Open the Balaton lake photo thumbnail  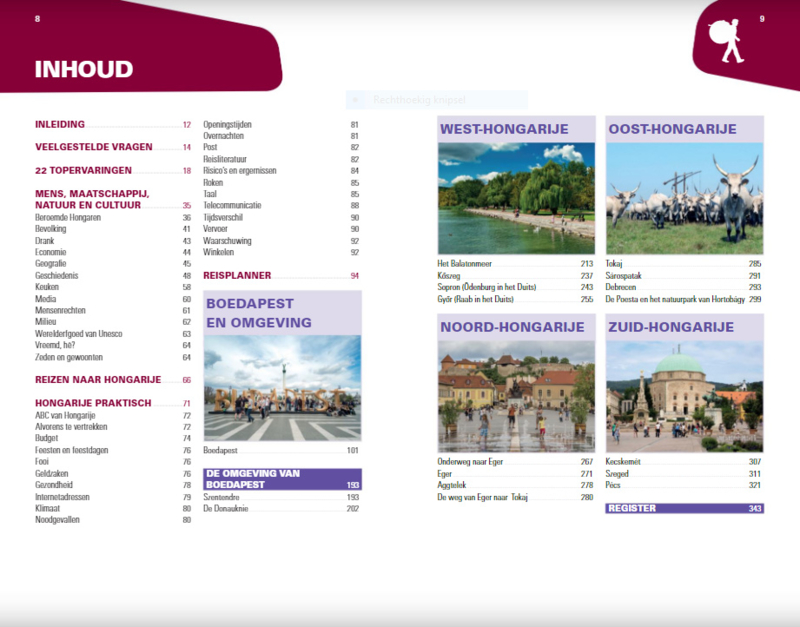(516, 198)
